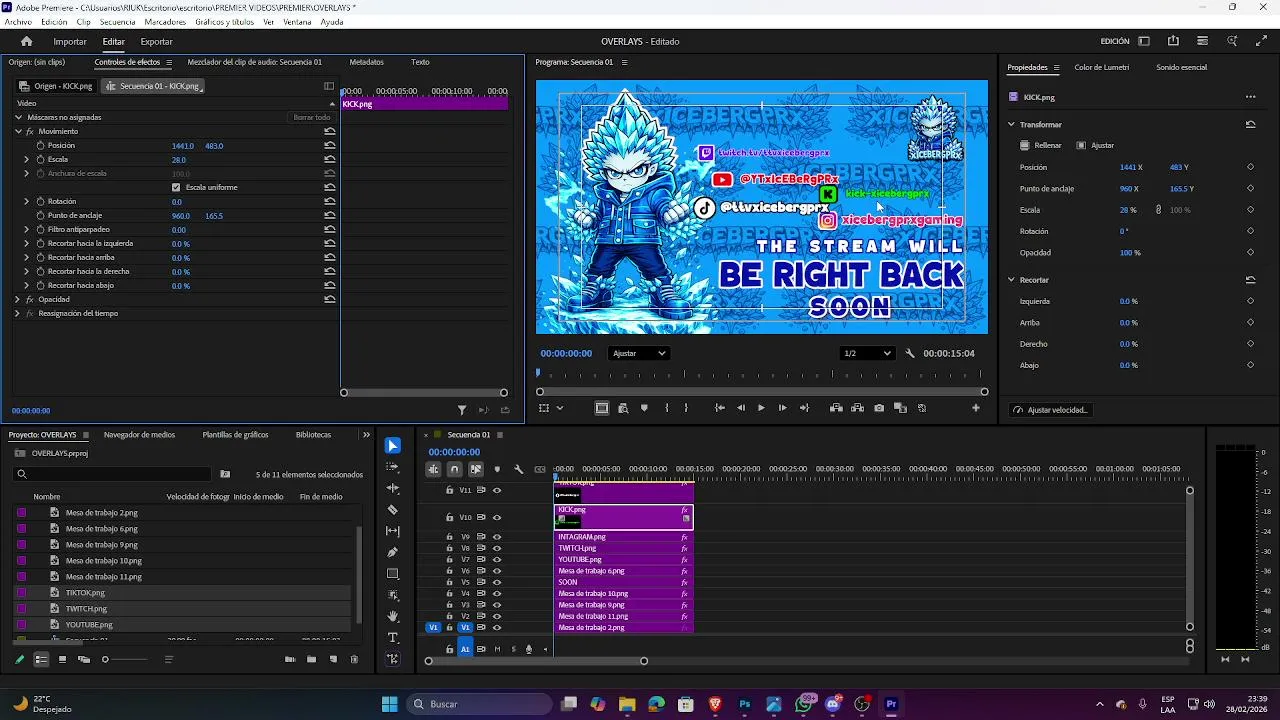Open timeline display settings wrench
This screenshot has height=720, width=1280.
[518, 469]
